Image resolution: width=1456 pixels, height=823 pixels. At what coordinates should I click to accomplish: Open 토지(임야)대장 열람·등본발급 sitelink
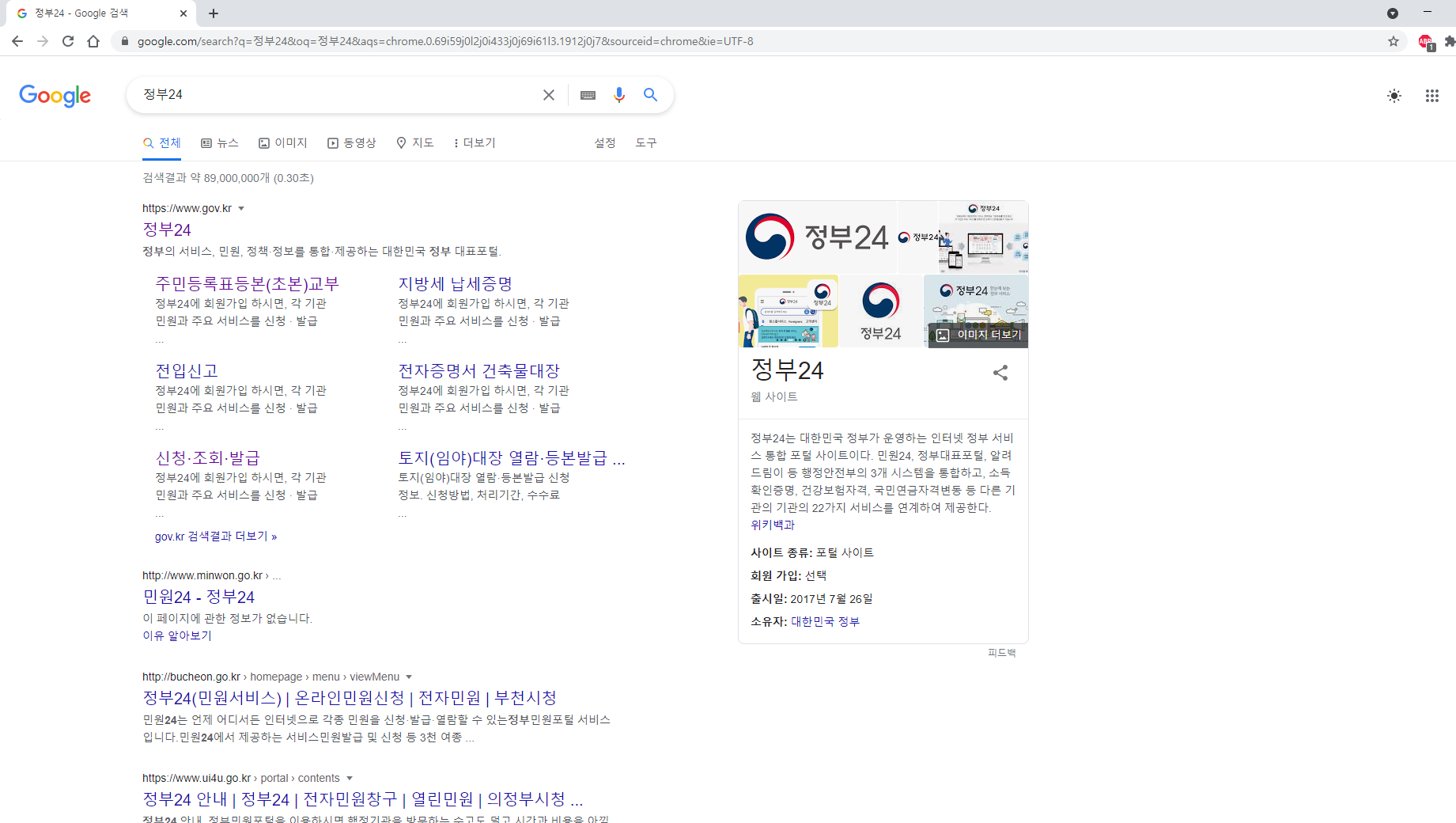(512, 457)
